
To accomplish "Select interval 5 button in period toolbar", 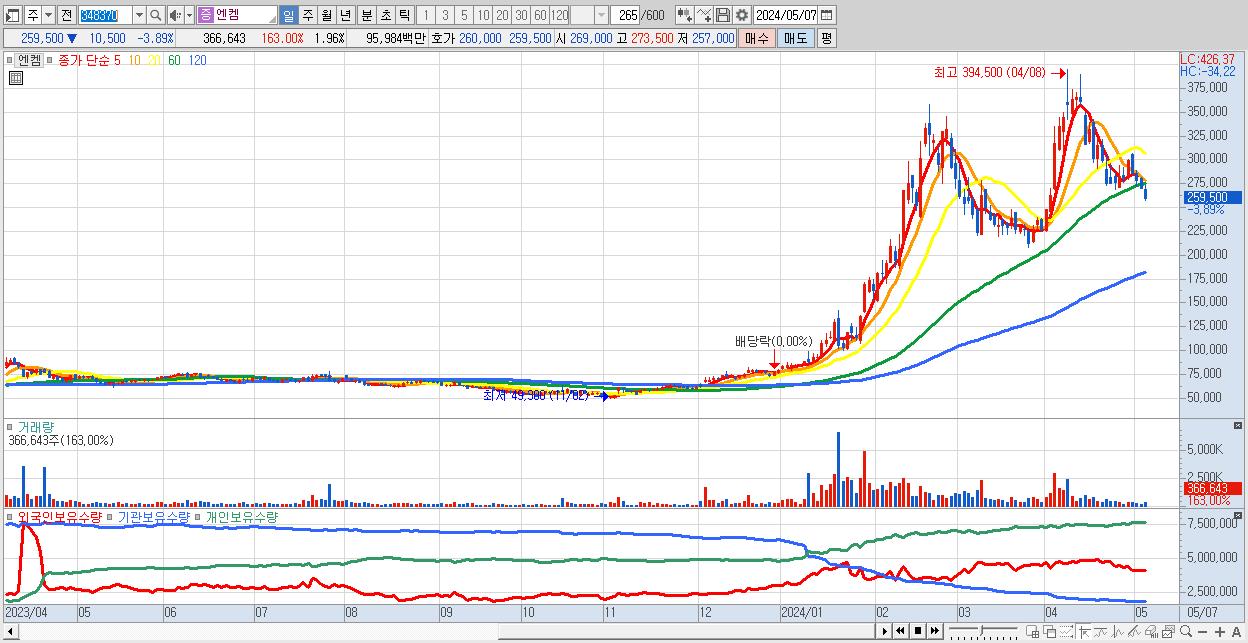I will tap(464, 15).
